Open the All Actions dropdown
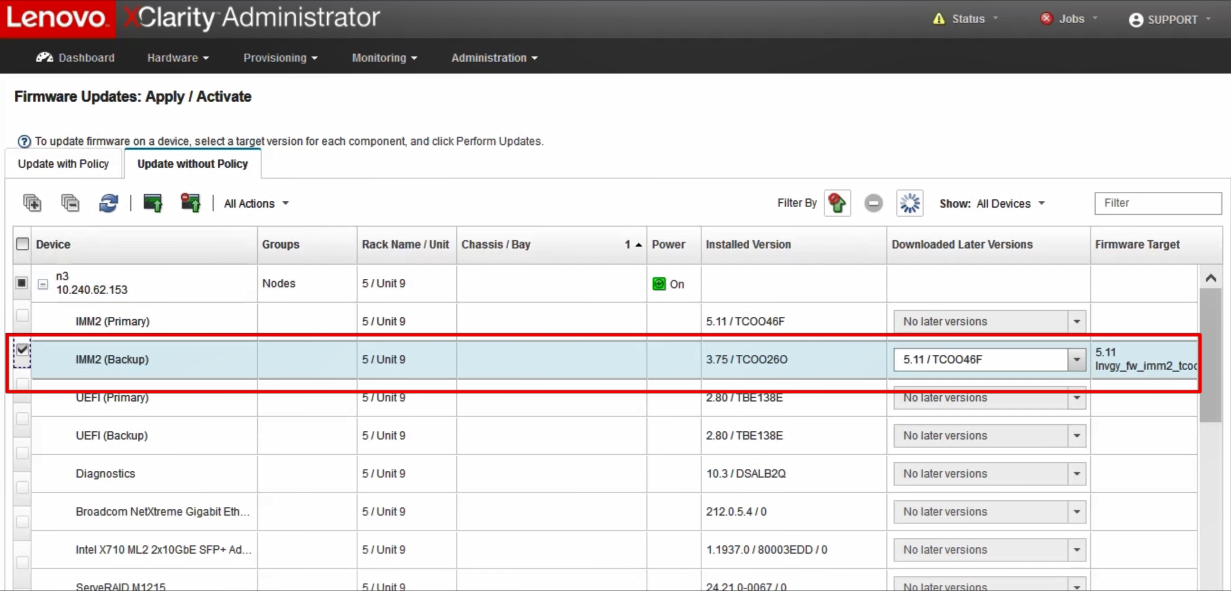 (256, 204)
